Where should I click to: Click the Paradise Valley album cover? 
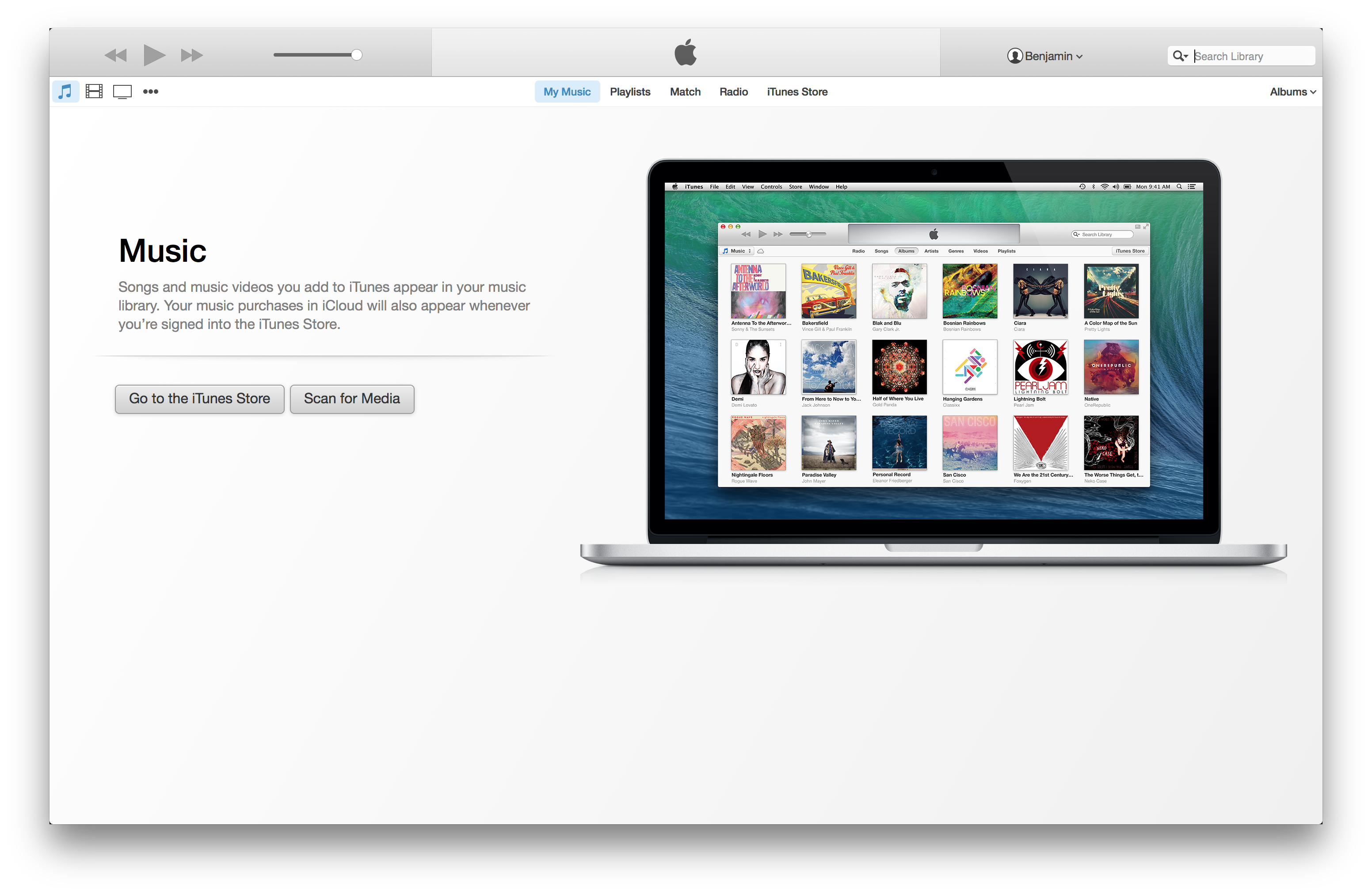(x=828, y=443)
